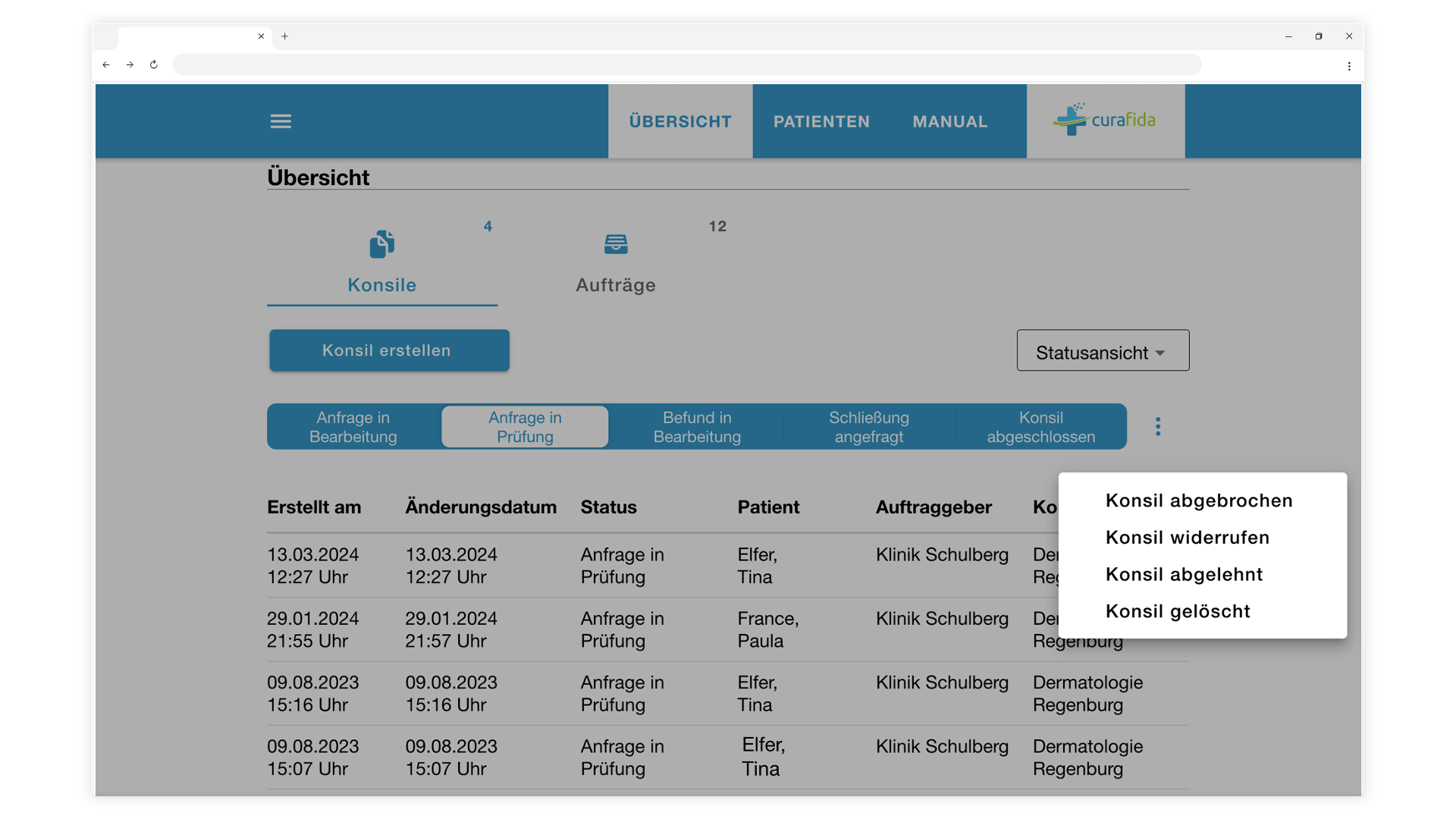This screenshot has width=1456, height=819.
Task: Open the browser options menu
Action: [x=1349, y=66]
